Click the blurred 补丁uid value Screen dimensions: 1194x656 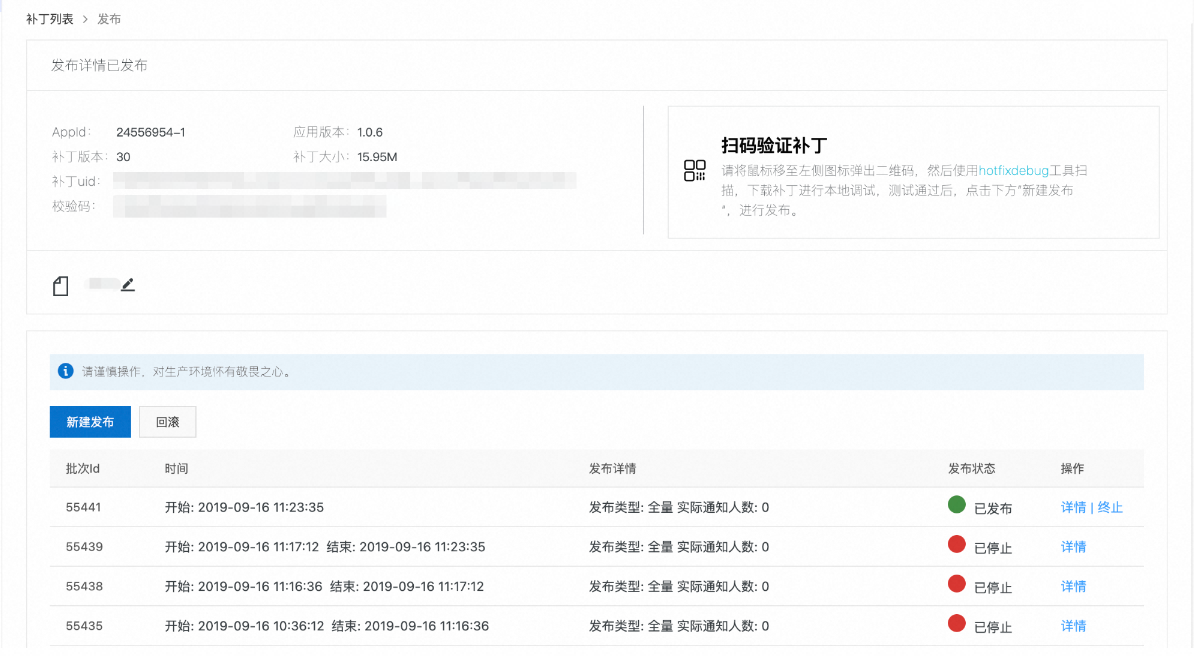(x=345, y=181)
